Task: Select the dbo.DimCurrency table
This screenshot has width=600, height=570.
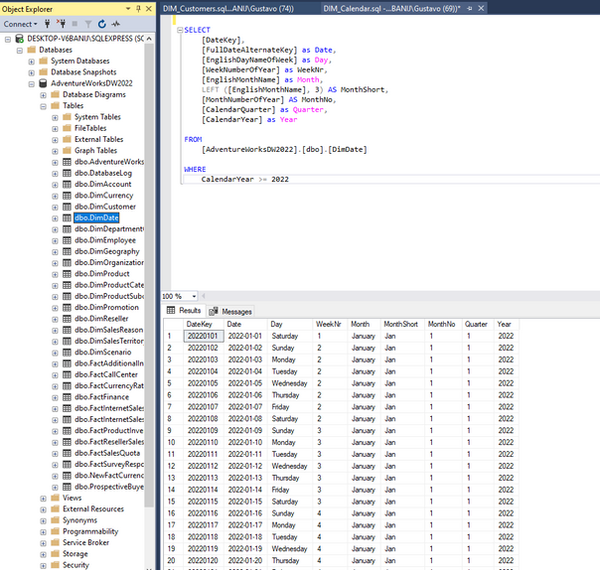Action: tap(104, 195)
